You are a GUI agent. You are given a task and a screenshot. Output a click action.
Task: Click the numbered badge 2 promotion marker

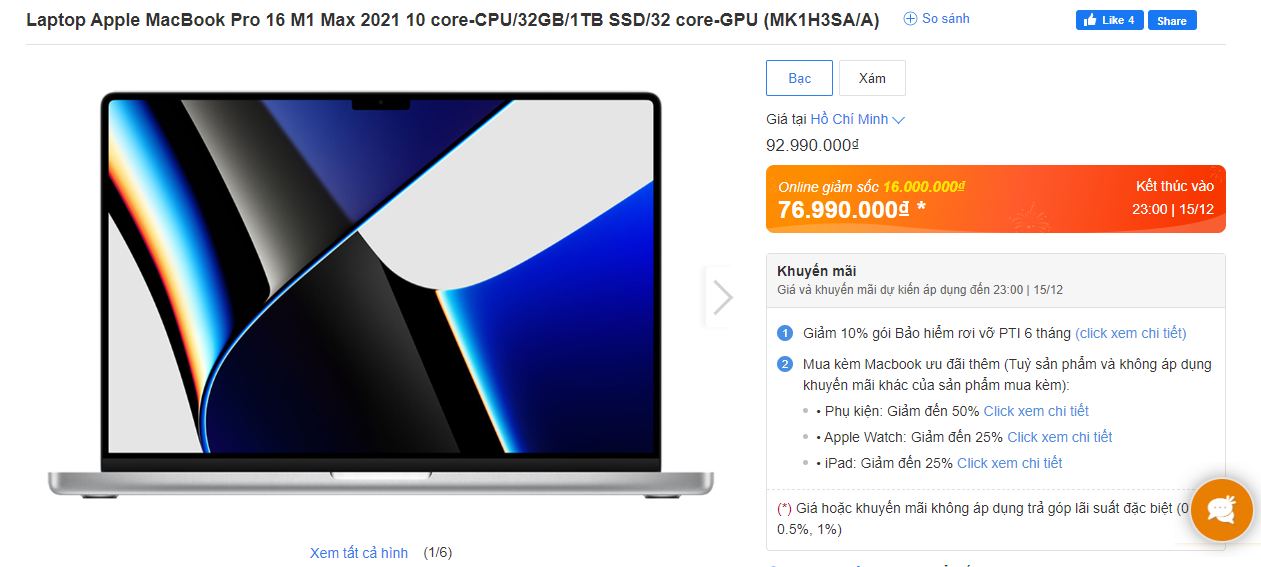tap(785, 364)
